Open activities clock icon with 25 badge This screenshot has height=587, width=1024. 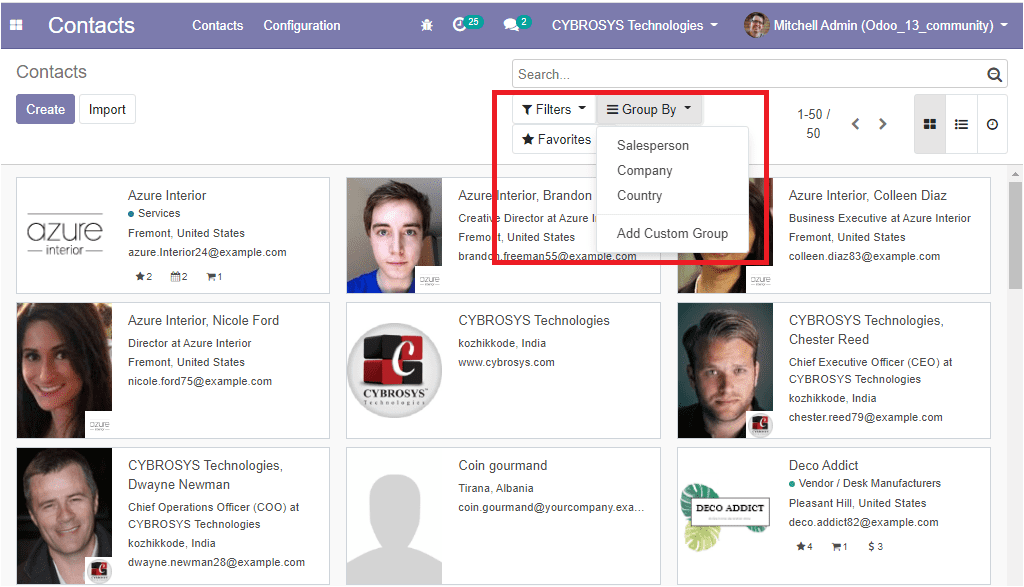(466, 24)
